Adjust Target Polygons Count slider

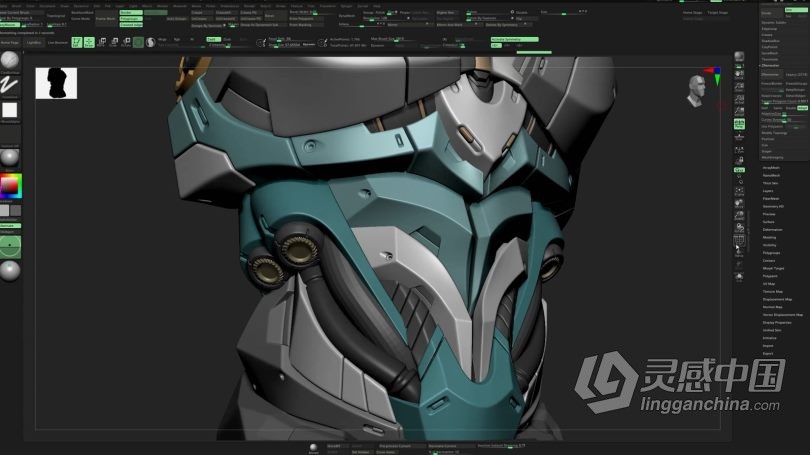(784, 101)
